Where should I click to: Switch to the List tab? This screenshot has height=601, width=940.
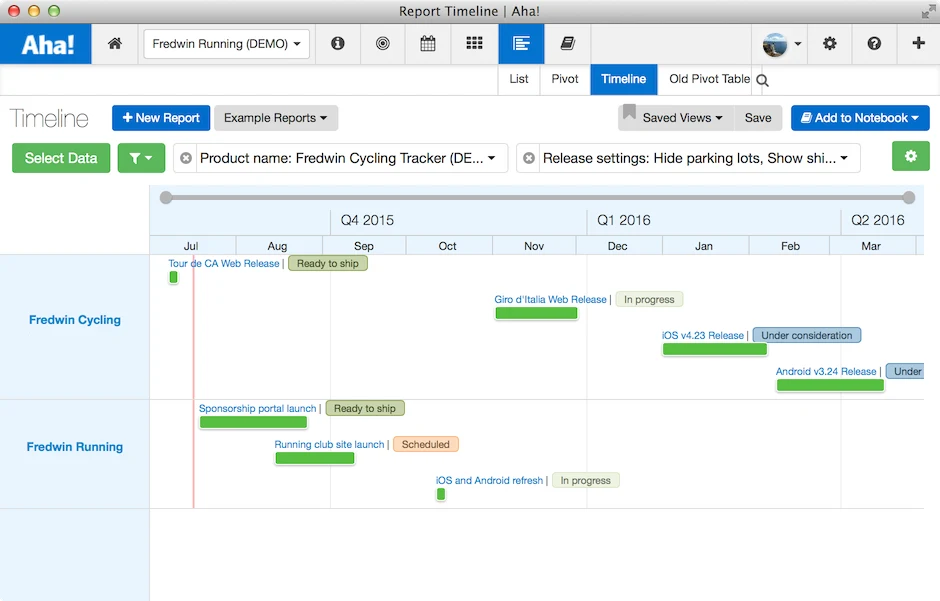tap(519, 79)
